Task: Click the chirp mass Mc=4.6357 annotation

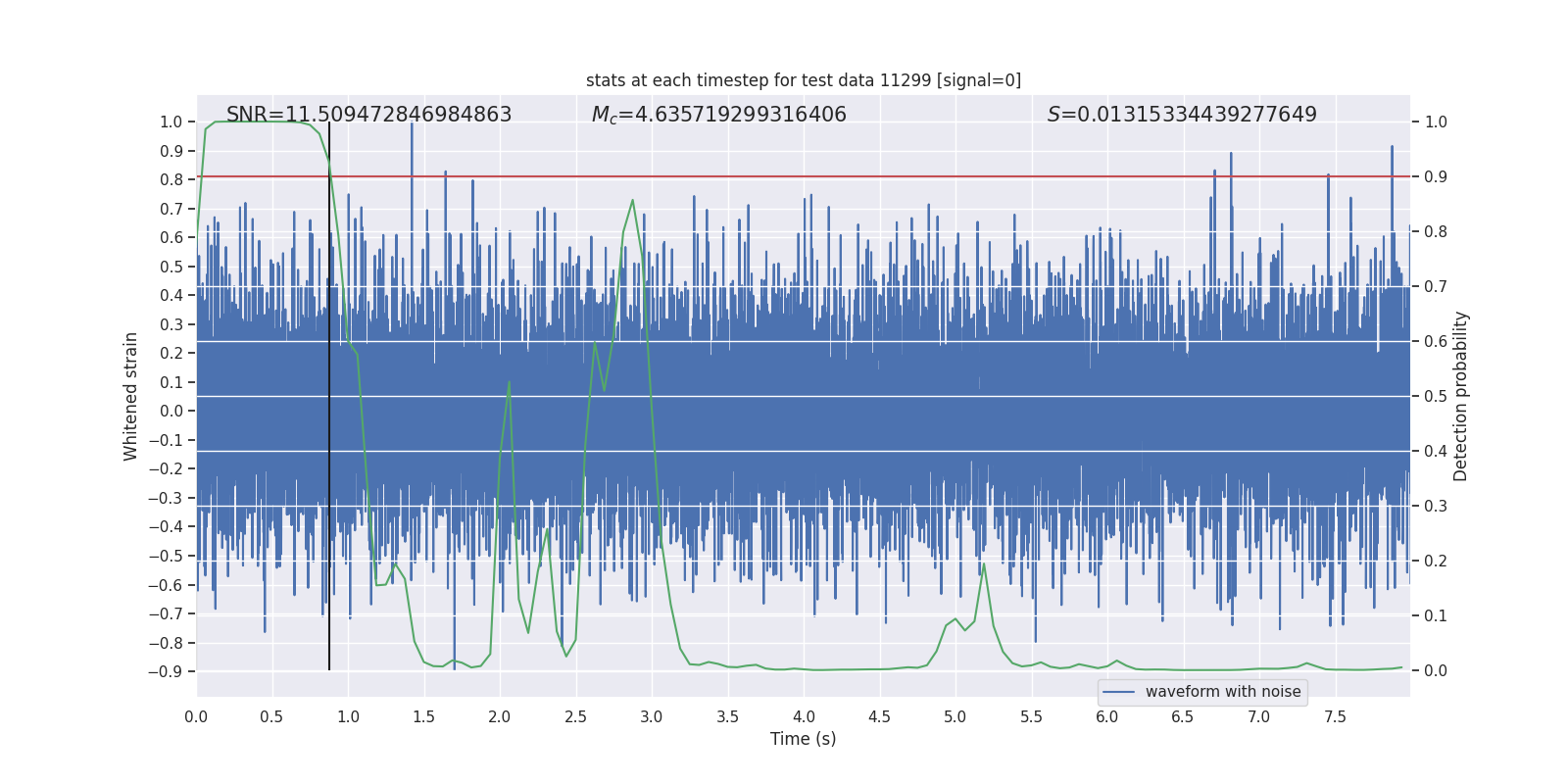Action: [719, 115]
